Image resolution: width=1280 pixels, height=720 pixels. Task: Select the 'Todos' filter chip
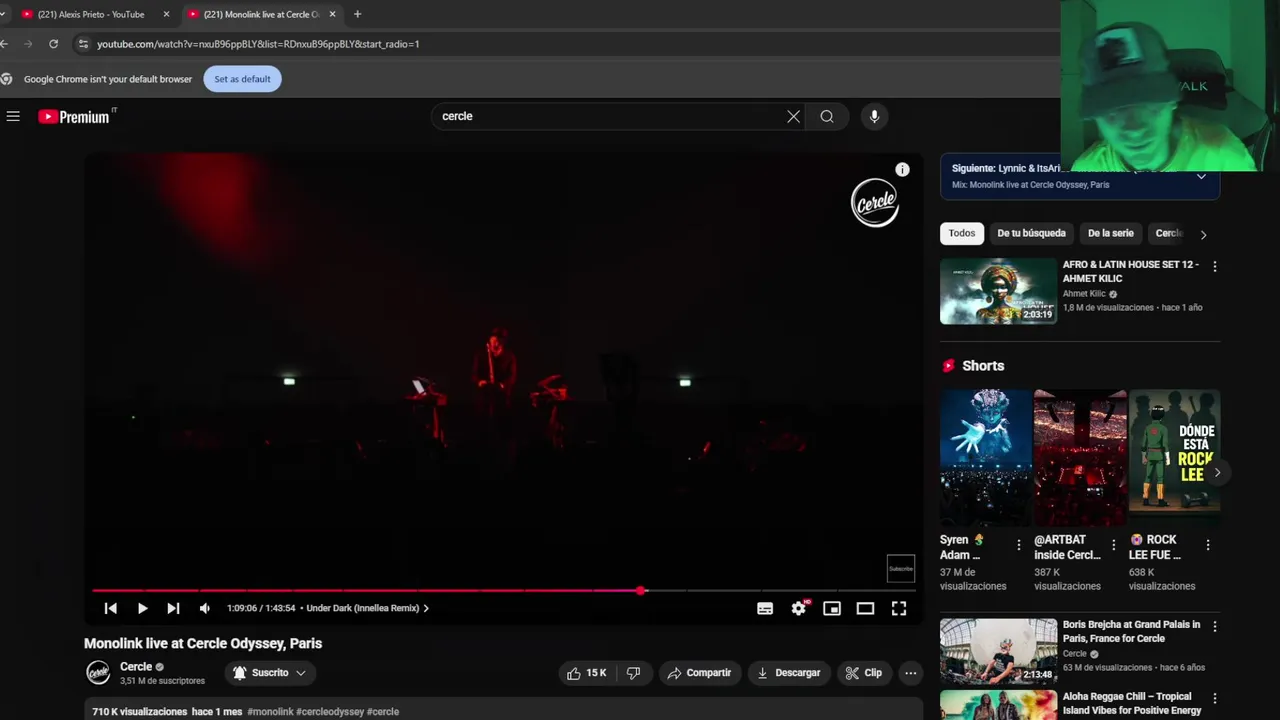[962, 233]
